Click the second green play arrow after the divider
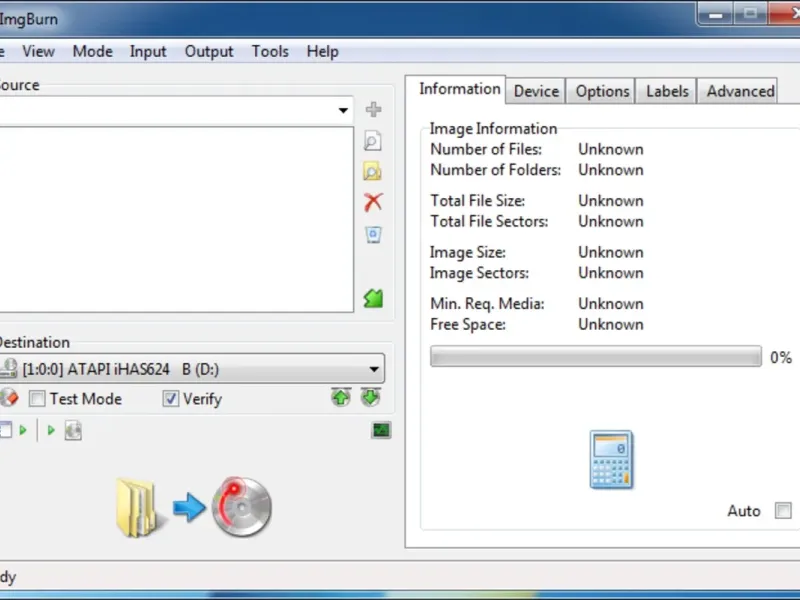Screen dimensions: 800x600 51,430
